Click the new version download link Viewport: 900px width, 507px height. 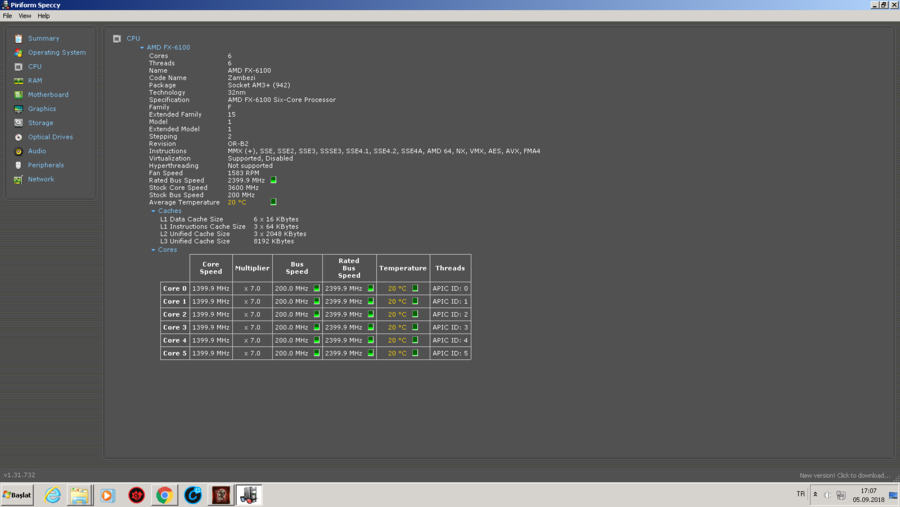coord(844,475)
